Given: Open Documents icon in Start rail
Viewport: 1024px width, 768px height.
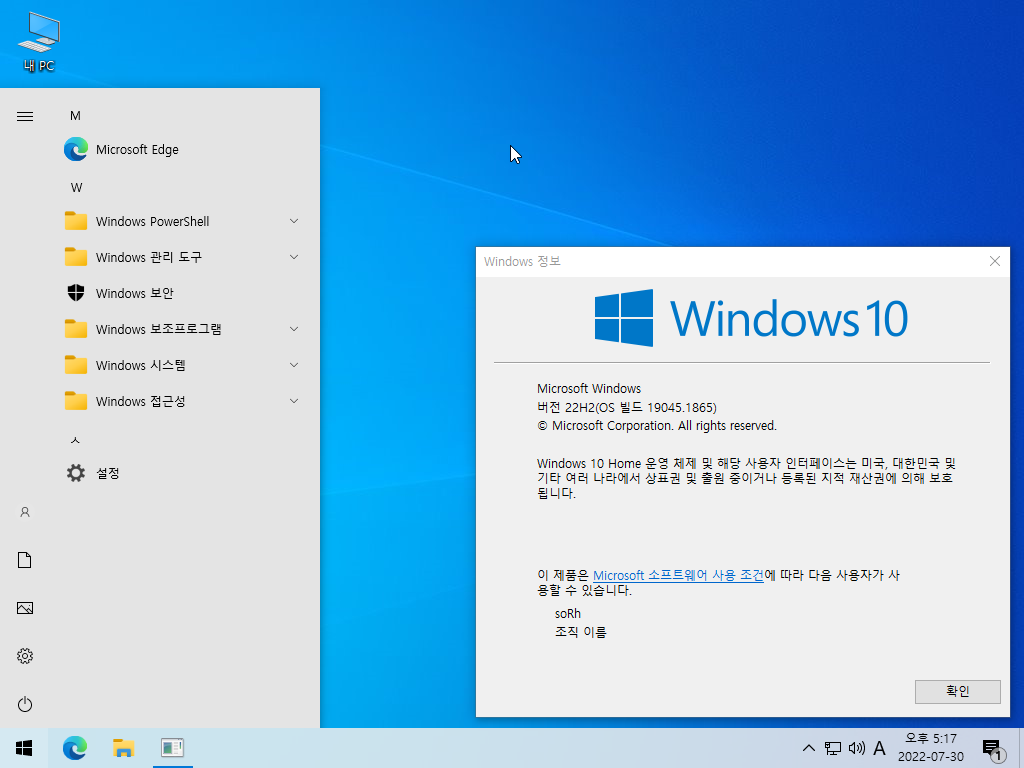Looking at the screenshot, I should coord(25,560).
